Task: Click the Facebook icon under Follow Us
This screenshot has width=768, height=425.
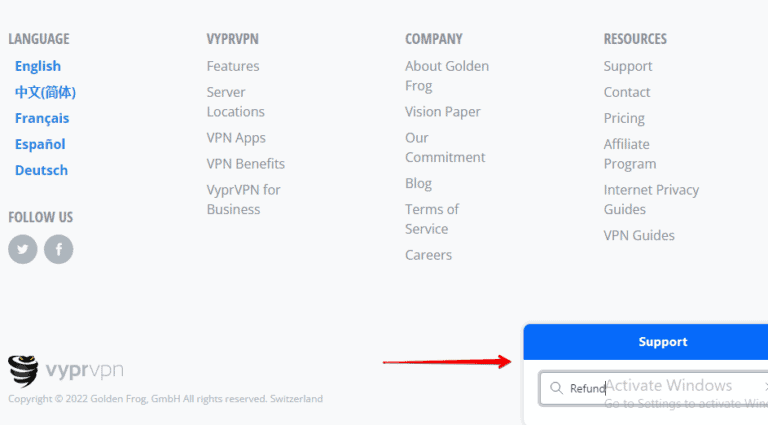Action: point(58,249)
